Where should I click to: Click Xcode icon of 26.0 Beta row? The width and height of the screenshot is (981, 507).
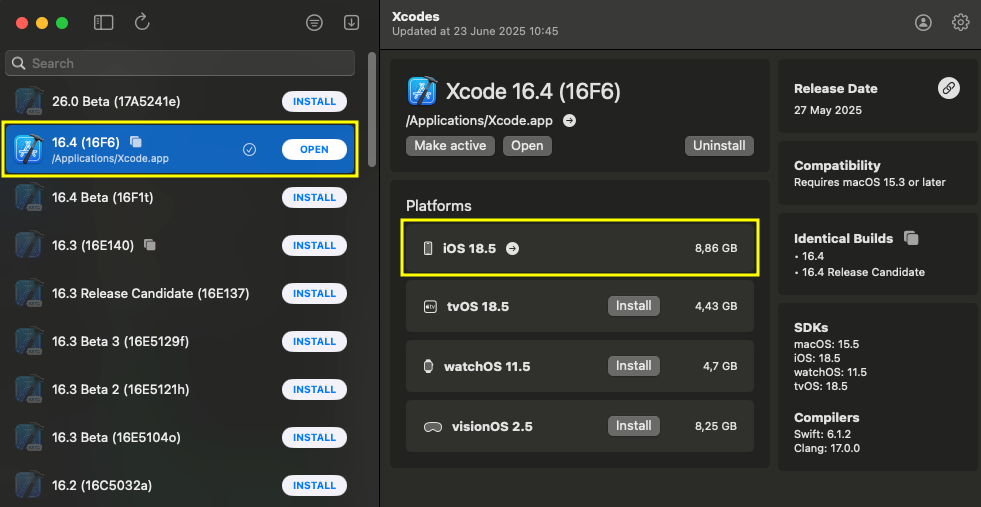click(x=29, y=101)
